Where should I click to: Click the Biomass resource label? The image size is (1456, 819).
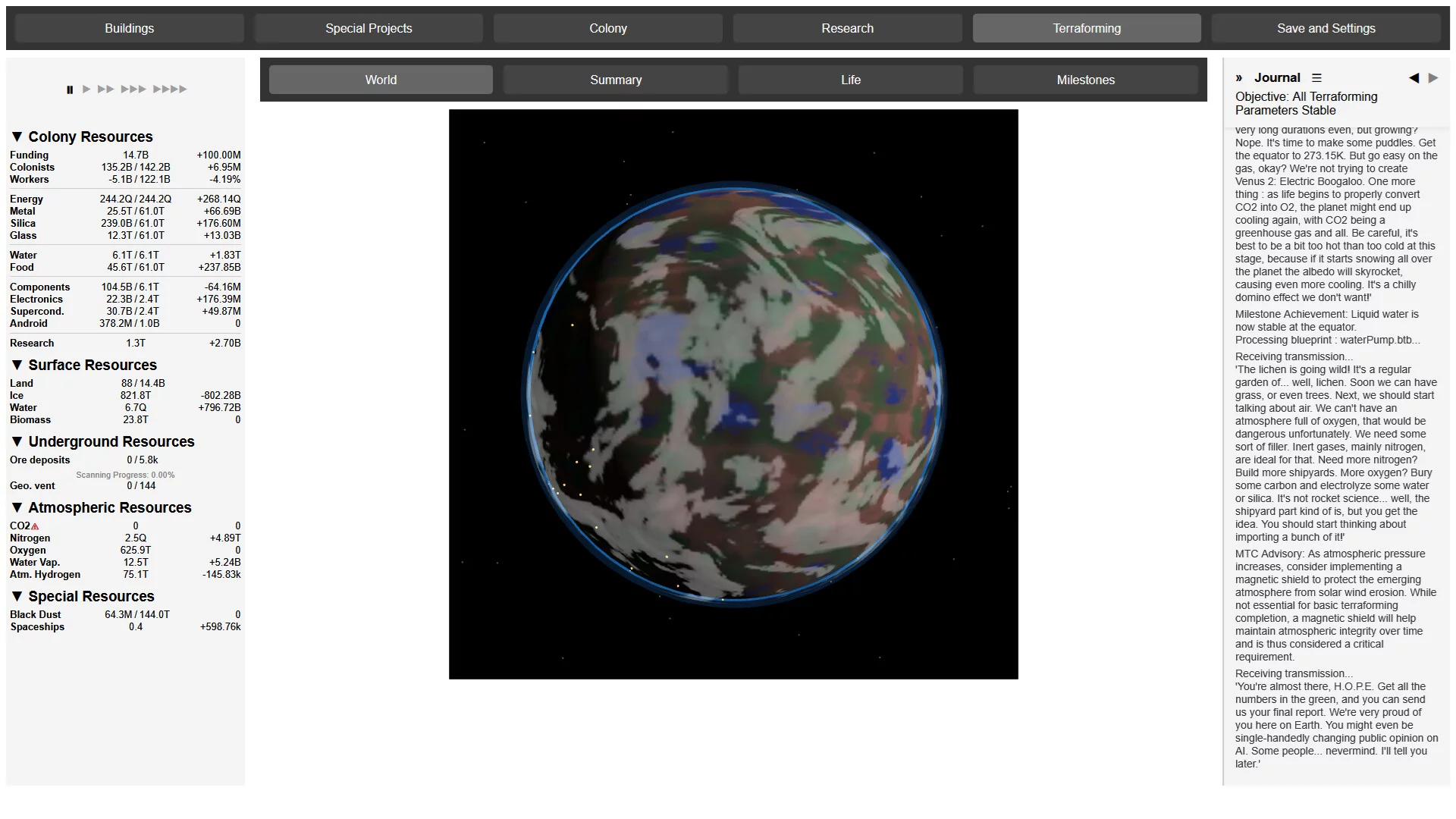(30, 419)
